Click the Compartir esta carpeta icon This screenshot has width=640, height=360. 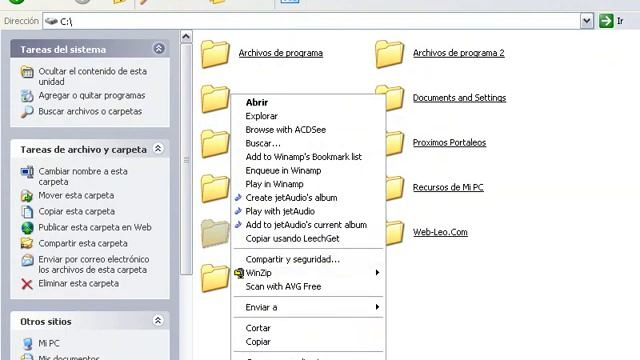(27, 243)
